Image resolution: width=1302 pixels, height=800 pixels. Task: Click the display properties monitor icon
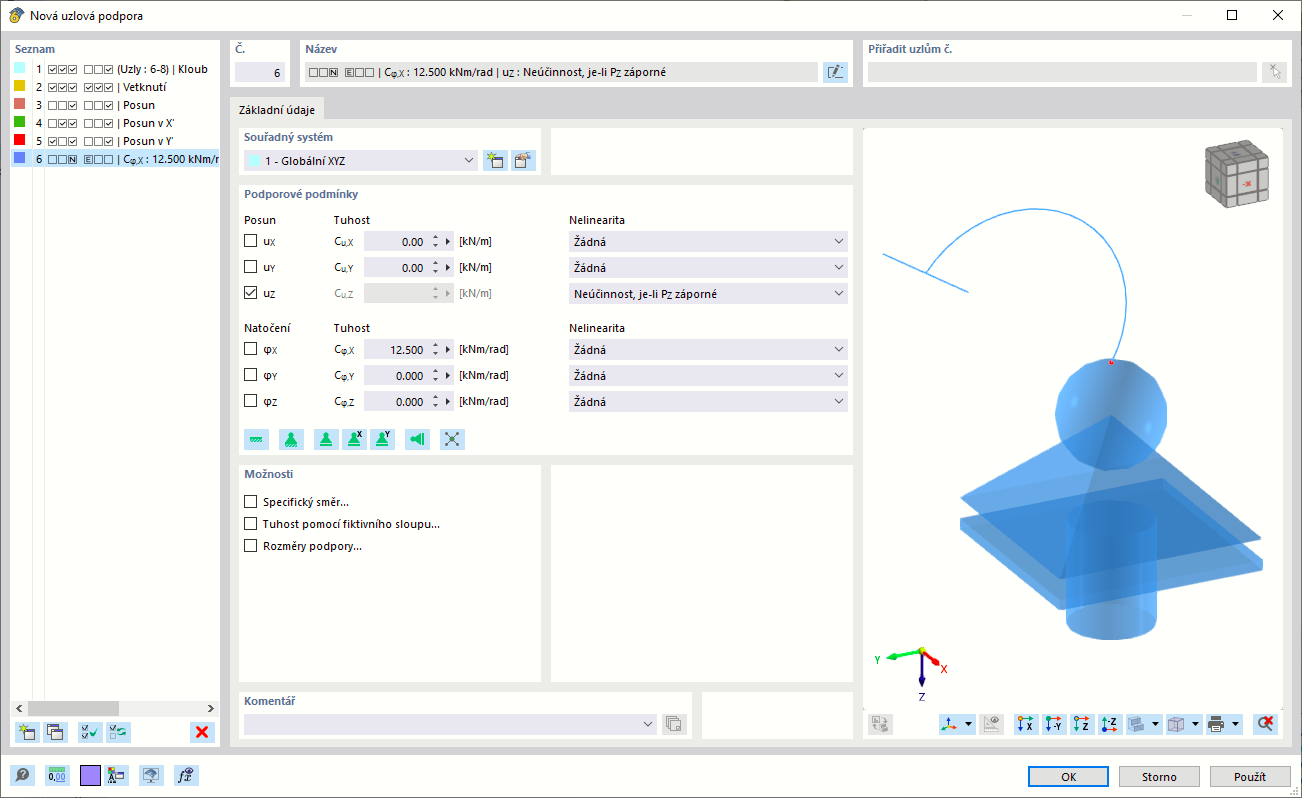click(x=151, y=775)
